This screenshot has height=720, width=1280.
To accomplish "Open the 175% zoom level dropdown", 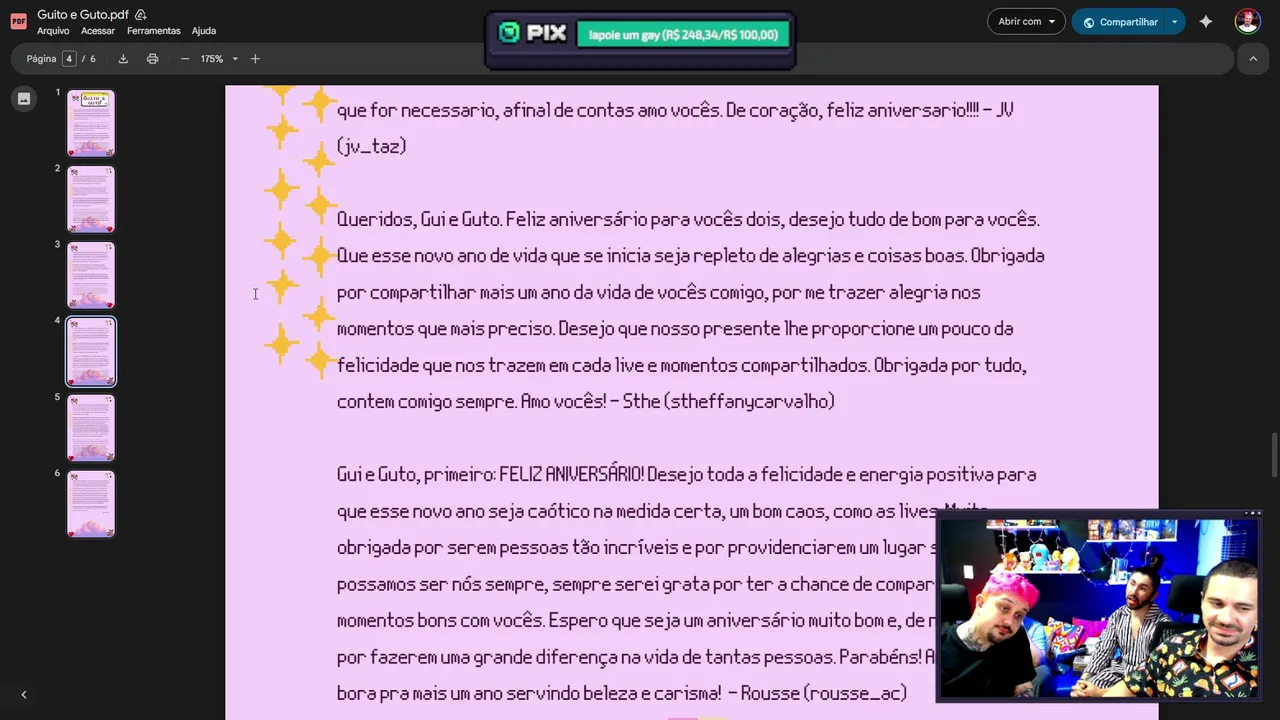I will [219, 59].
